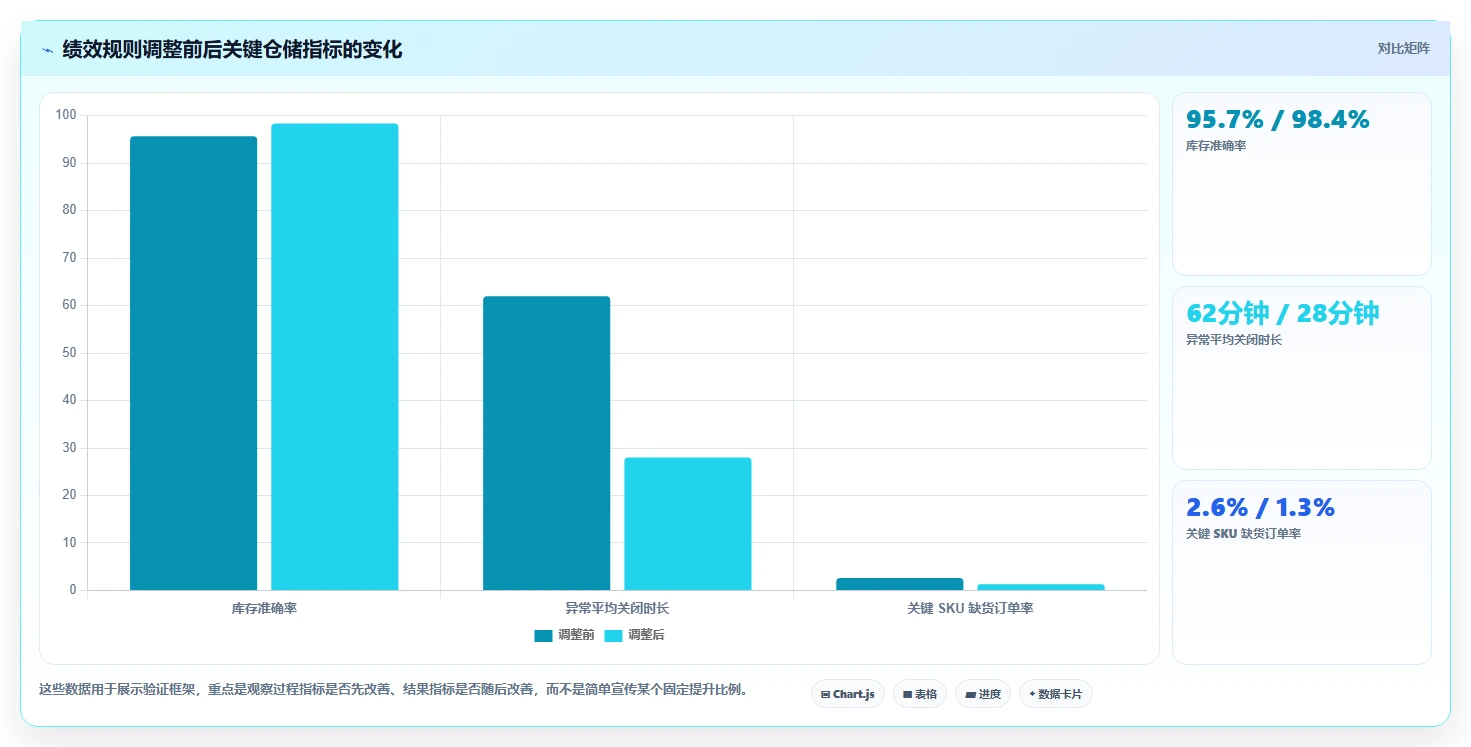
Task: Click the 关键 SKU 缺货订单率 x-axis label
Action: [x=970, y=608]
